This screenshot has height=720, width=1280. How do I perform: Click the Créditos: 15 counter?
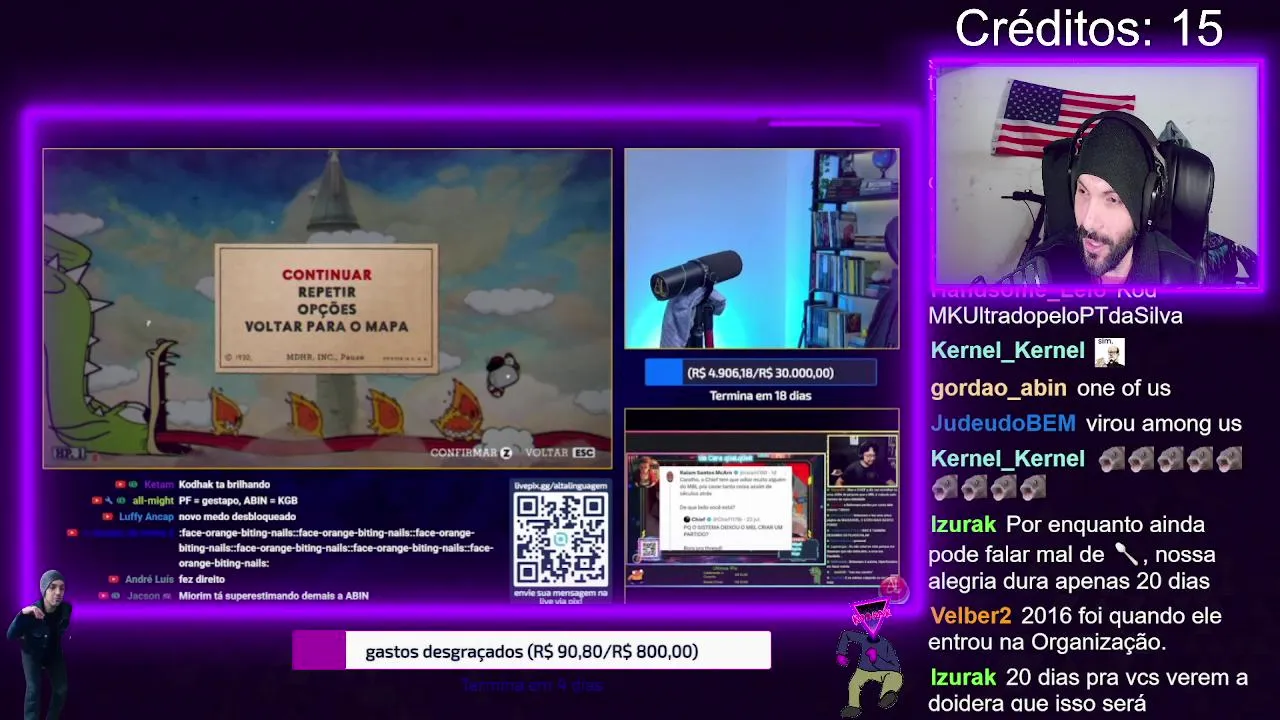(1089, 28)
